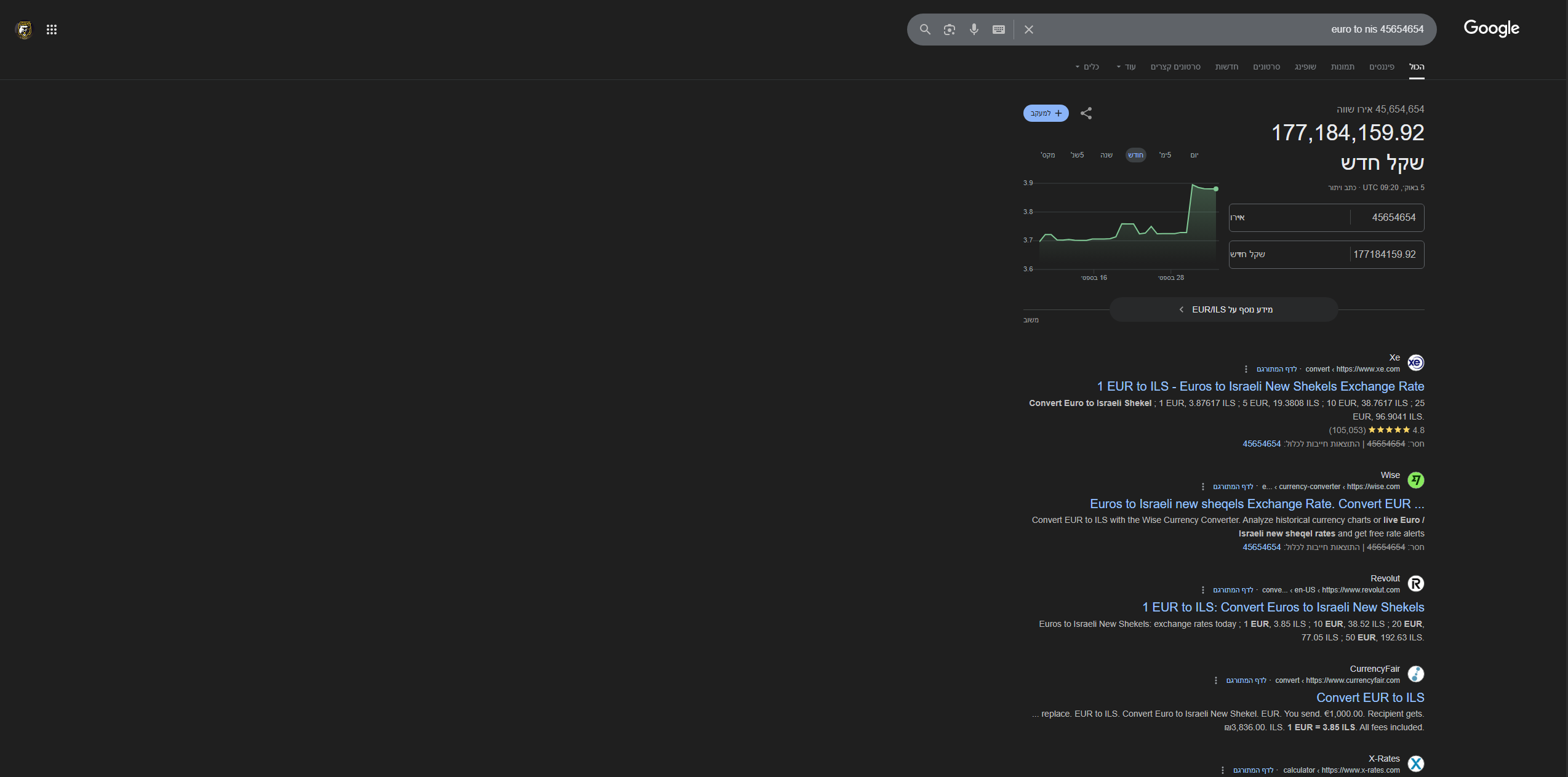Click the share icon next to the conversion result
This screenshot has width=1568, height=777.
pyautogui.click(x=1086, y=113)
